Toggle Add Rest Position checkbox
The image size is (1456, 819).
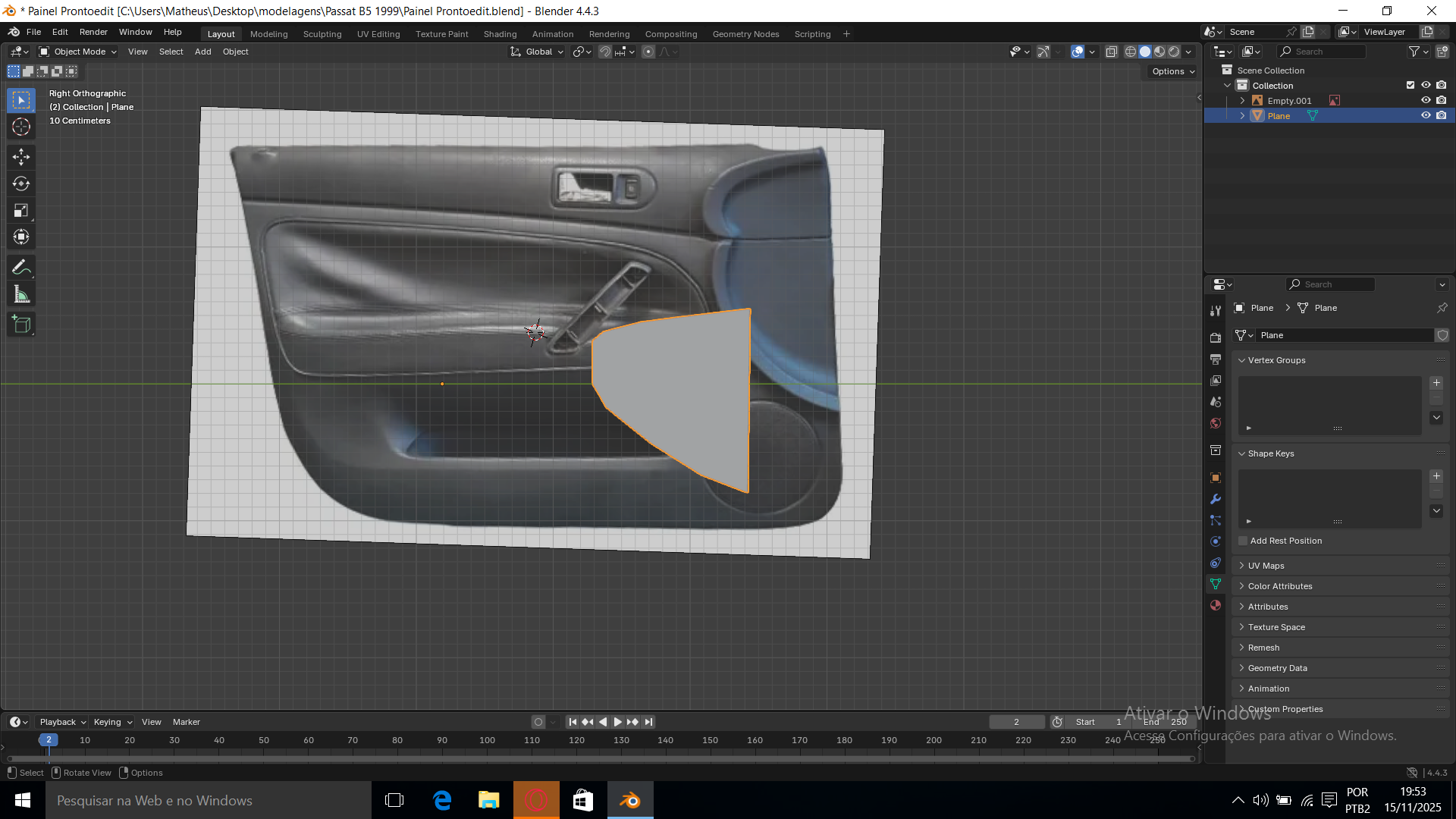(x=1243, y=541)
